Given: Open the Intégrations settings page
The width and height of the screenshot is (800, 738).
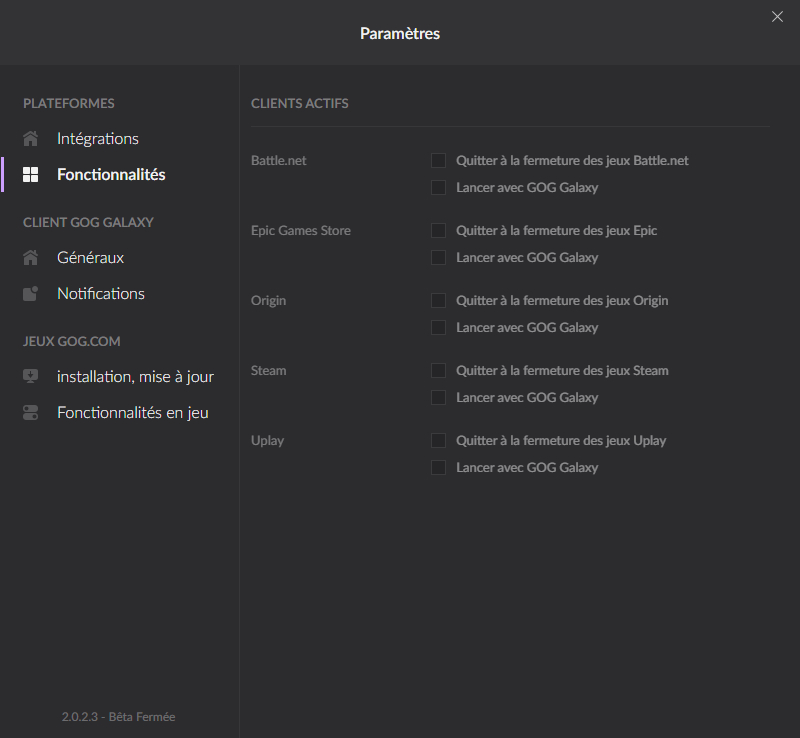Looking at the screenshot, I should [98, 139].
